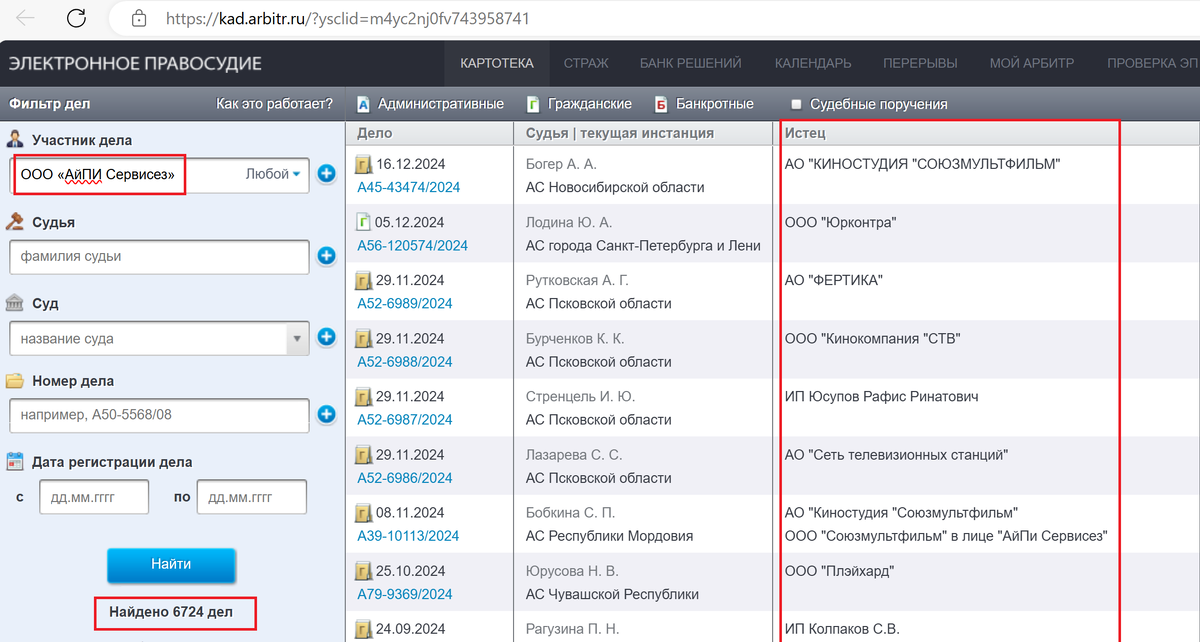Go to the Календарь tab
The height and width of the screenshot is (642, 1200).
coord(813,63)
